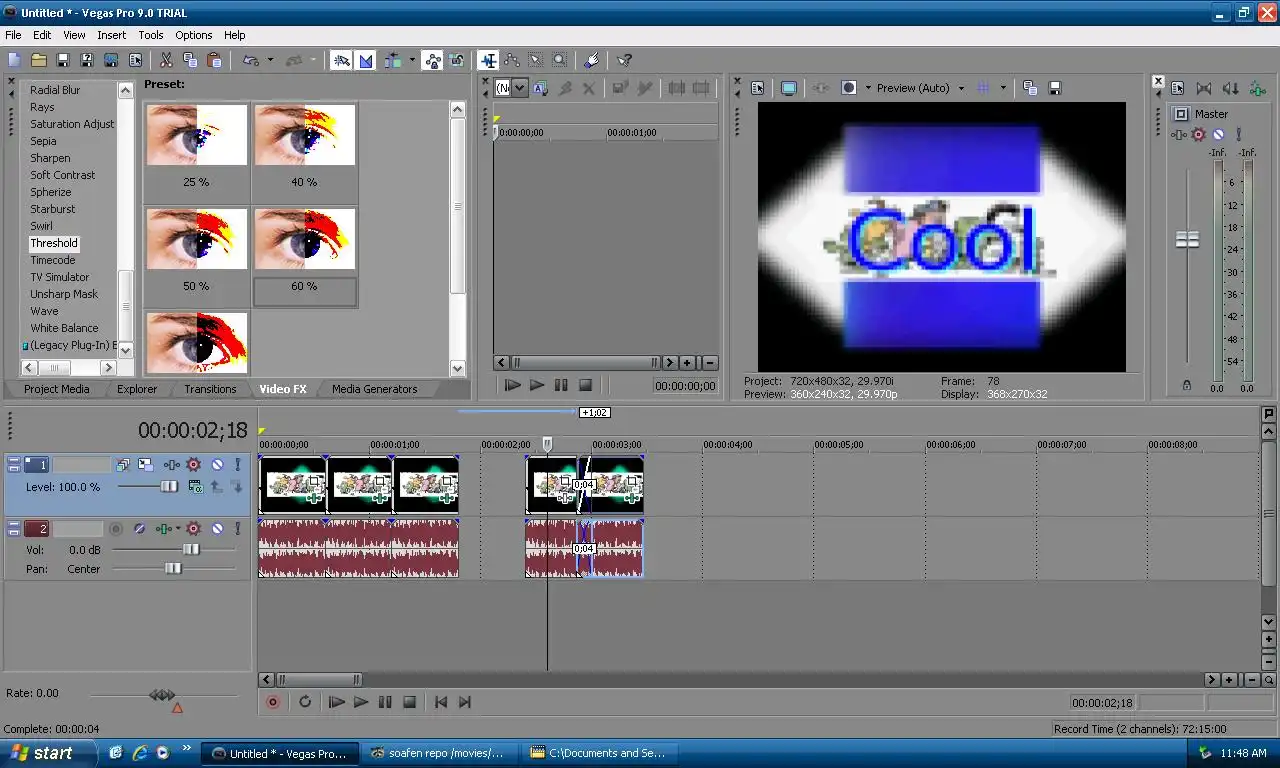Toggle Loop Playback in transport bar

(305, 702)
